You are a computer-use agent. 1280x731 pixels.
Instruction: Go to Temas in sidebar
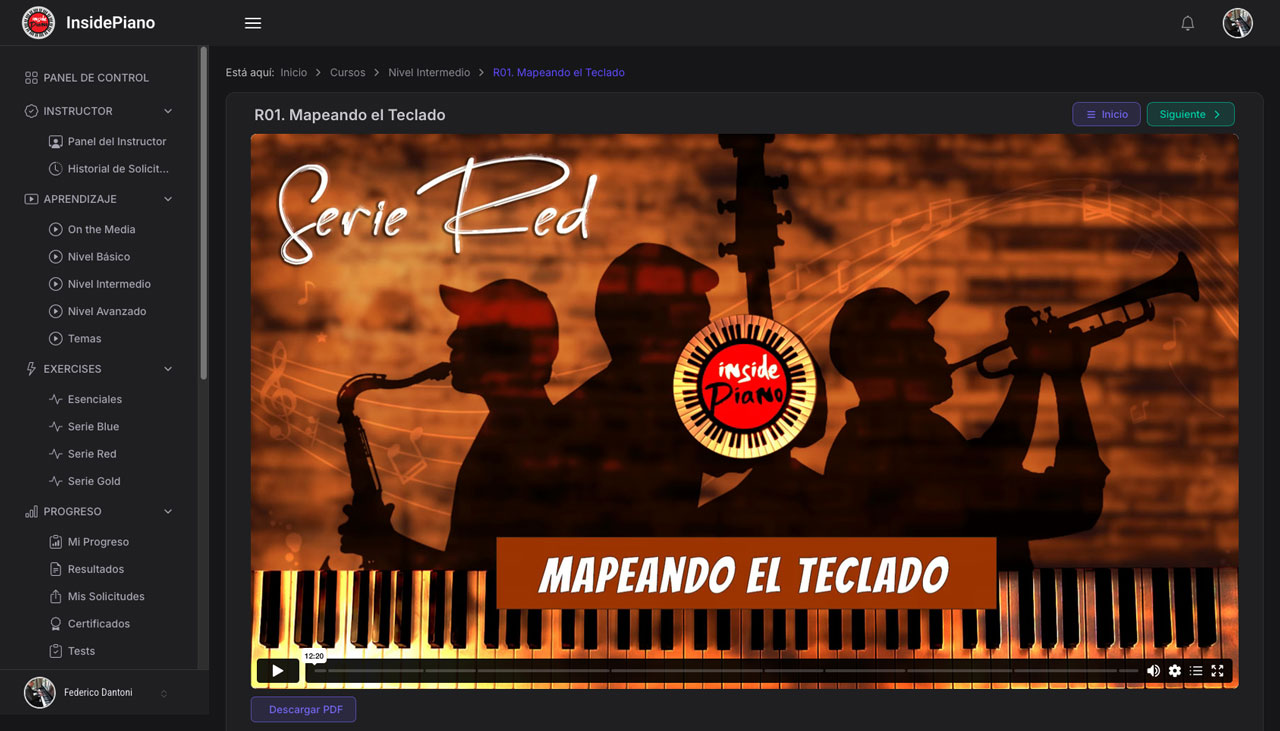(84, 339)
